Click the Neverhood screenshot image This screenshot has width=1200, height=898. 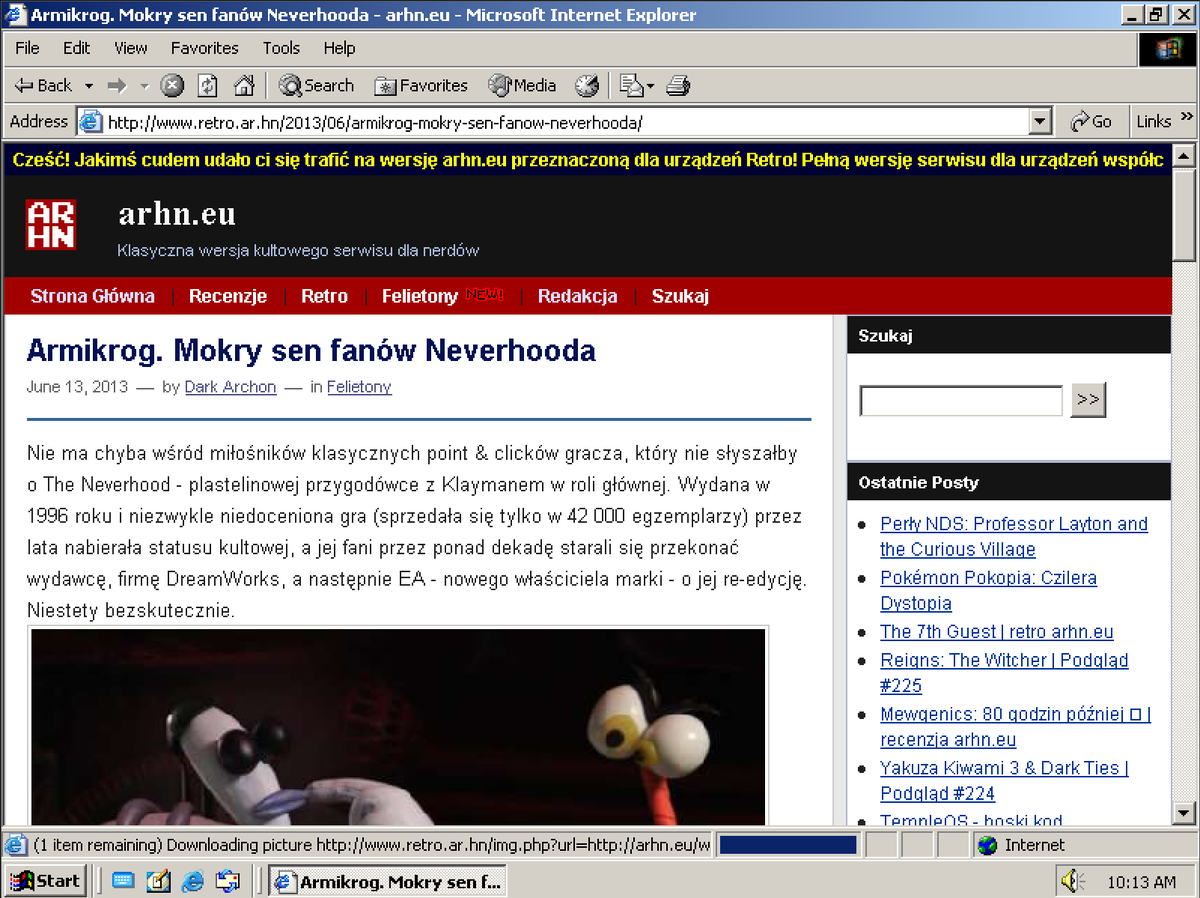click(x=399, y=726)
